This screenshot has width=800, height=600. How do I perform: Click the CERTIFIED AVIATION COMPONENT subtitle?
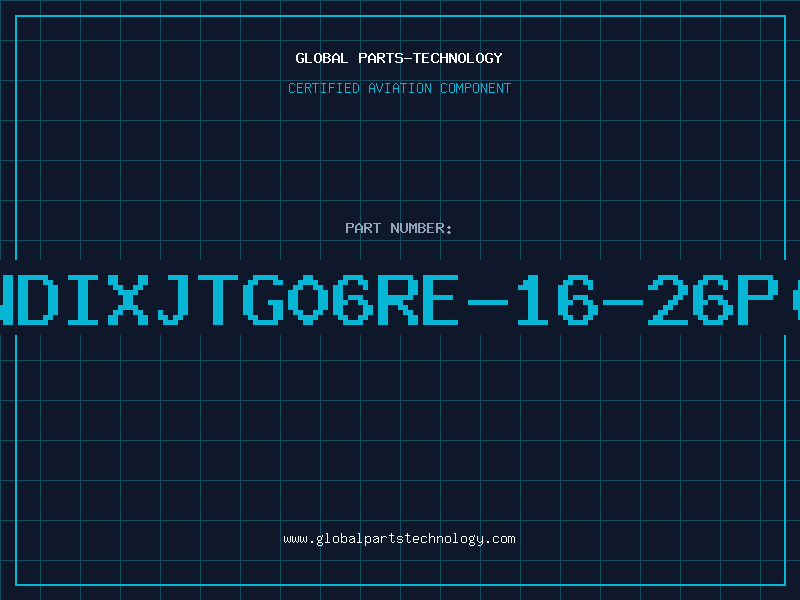[x=399, y=88]
